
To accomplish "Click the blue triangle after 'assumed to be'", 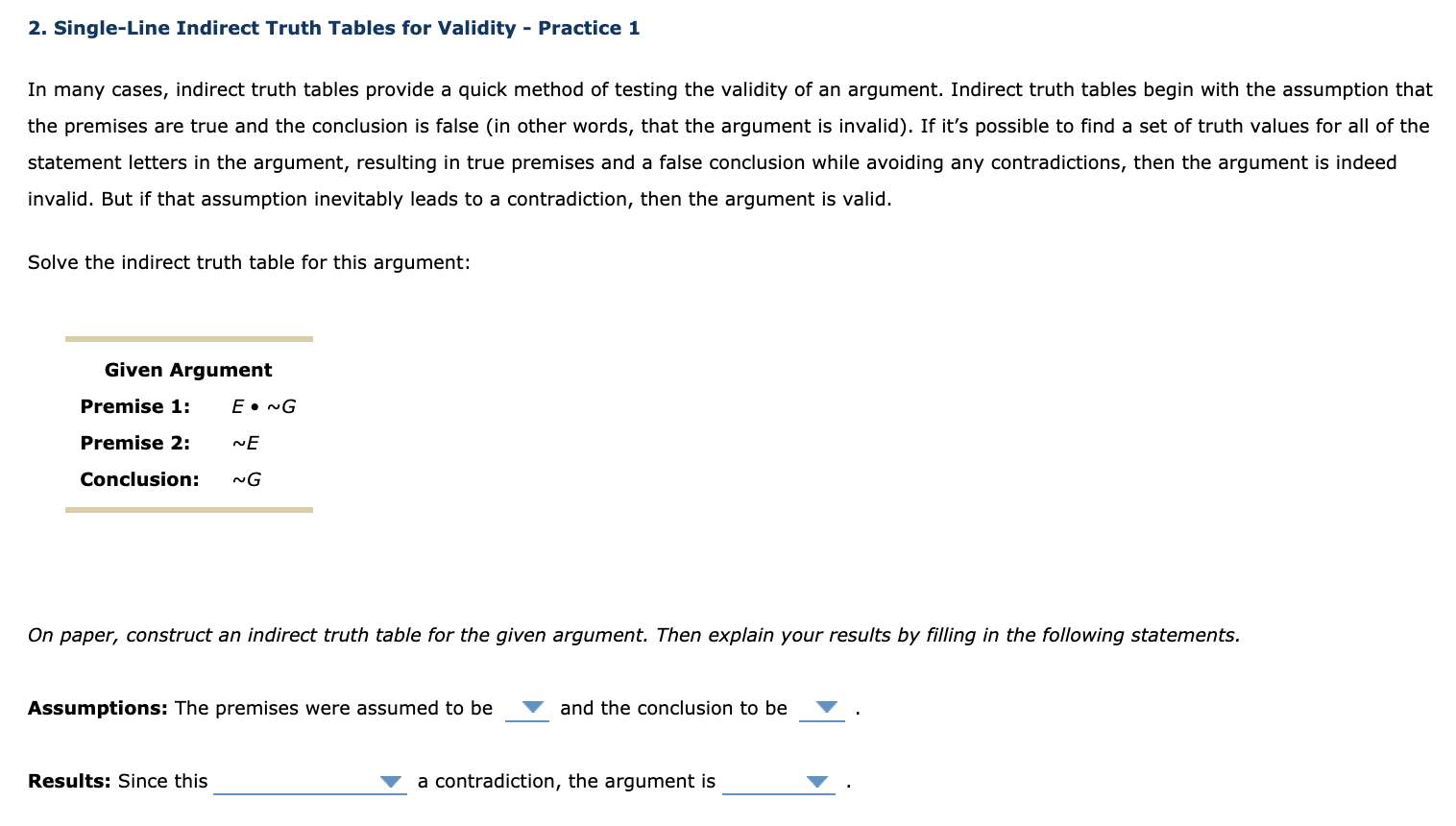I will (527, 708).
